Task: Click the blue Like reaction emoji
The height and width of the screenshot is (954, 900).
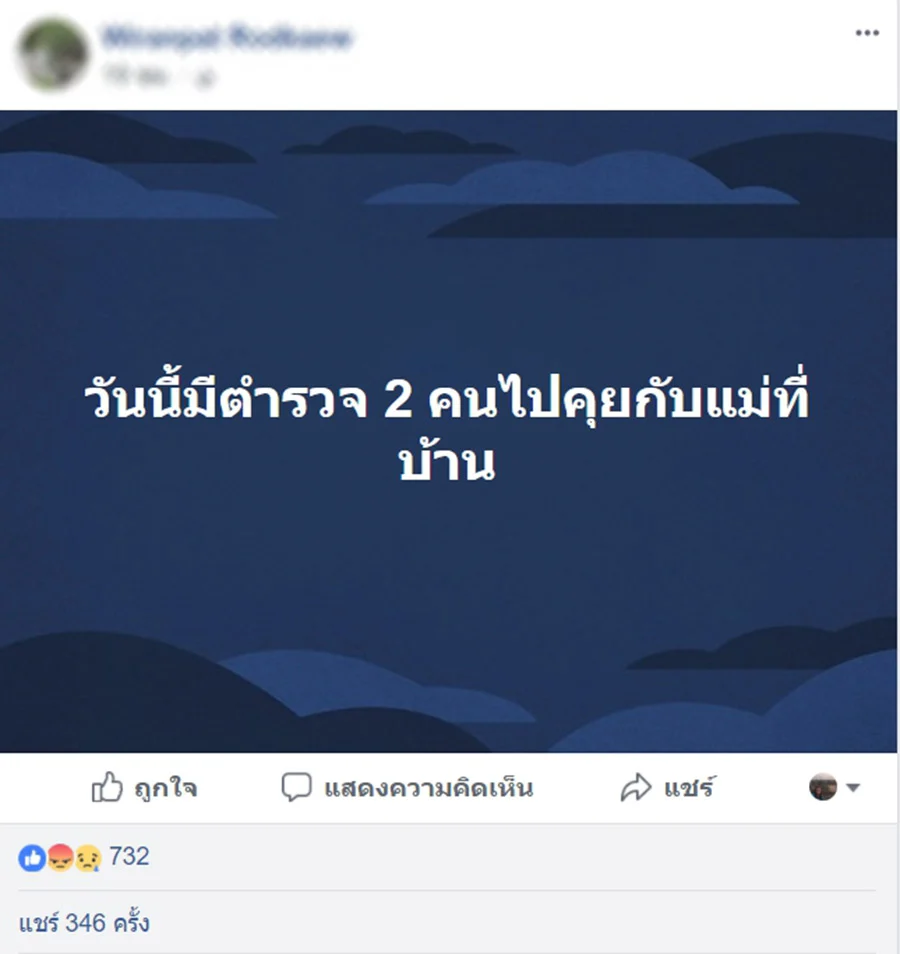Action: coord(32,858)
